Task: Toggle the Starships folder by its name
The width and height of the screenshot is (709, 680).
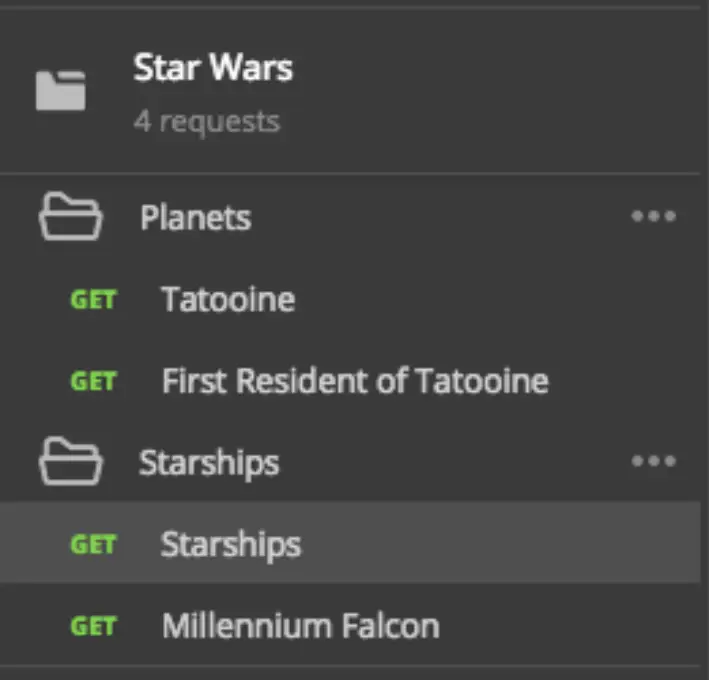Action: 209,462
